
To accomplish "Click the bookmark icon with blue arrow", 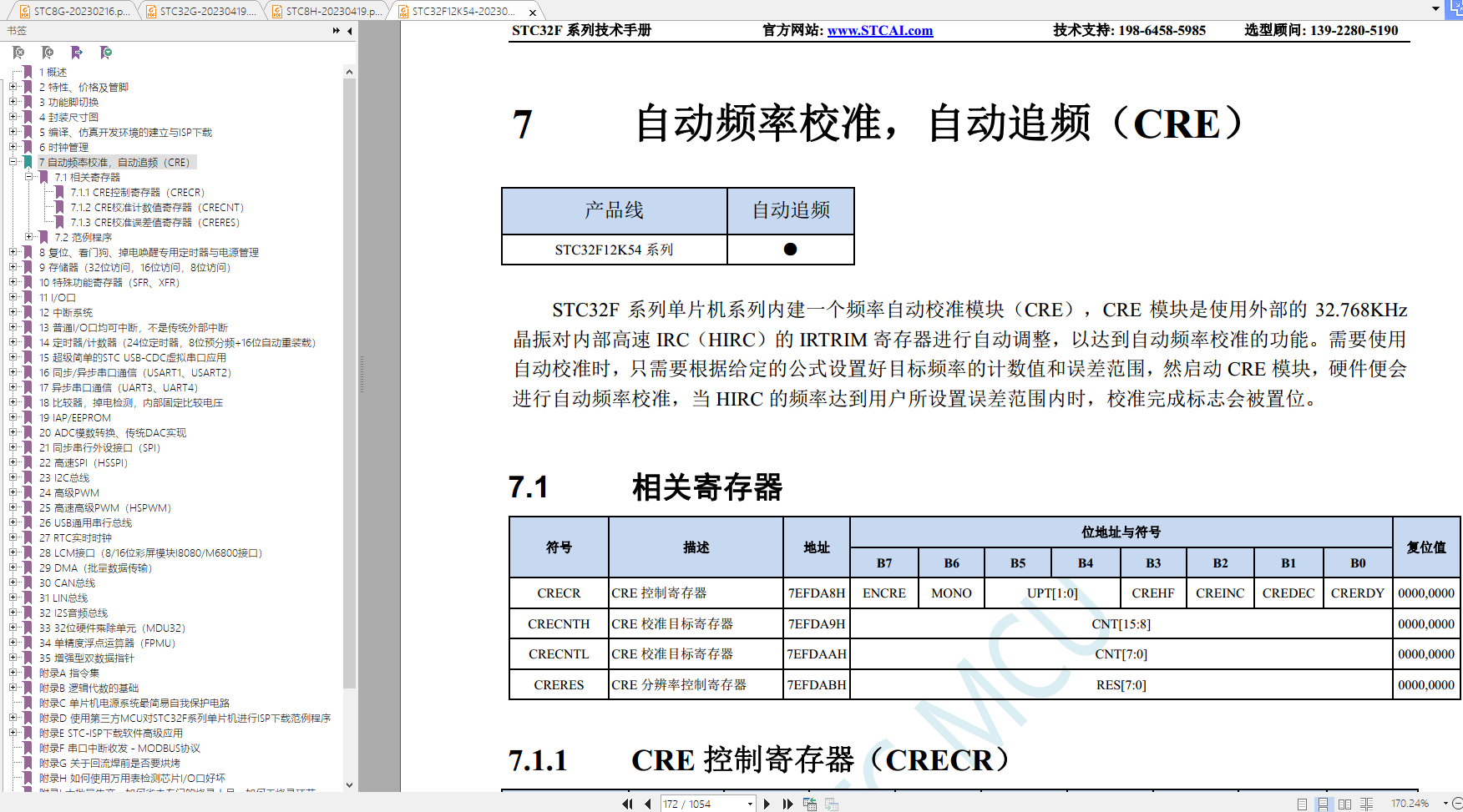I will click(x=76, y=53).
